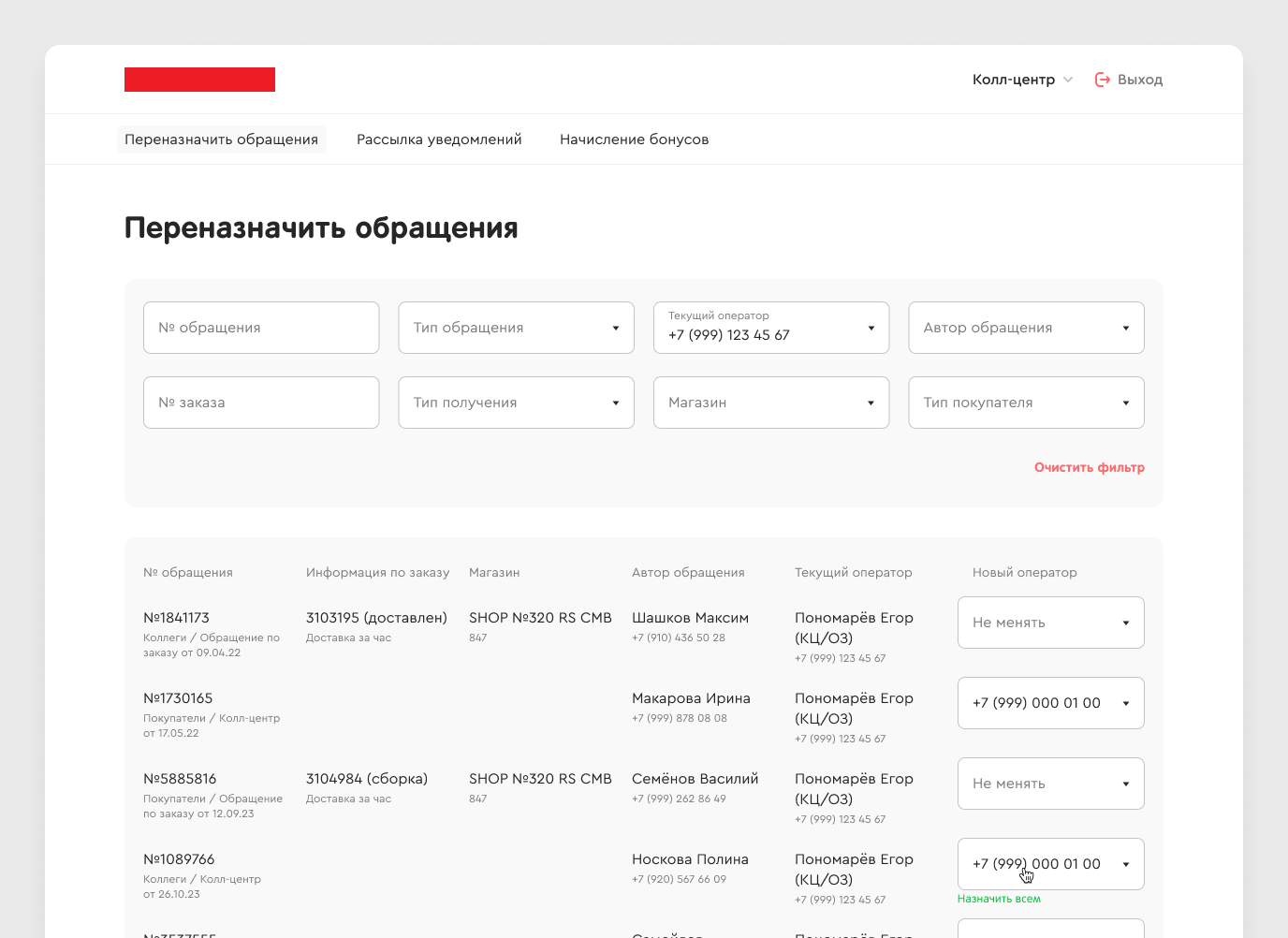Click request number №1730165
This screenshot has width=1288, height=938.
point(178,698)
